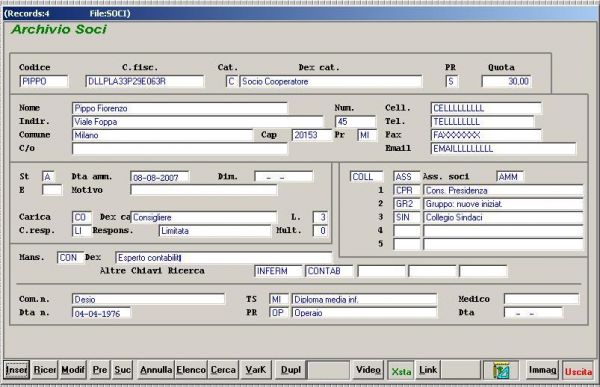Exit via the red Uscita button
This screenshot has width=600, height=387.
click(578, 371)
